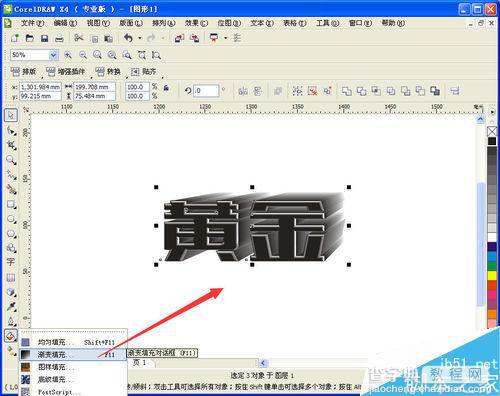This screenshot has width=500, height=396.
Task: Open the 效果(C) menu
Action: (x=196, y=23)
